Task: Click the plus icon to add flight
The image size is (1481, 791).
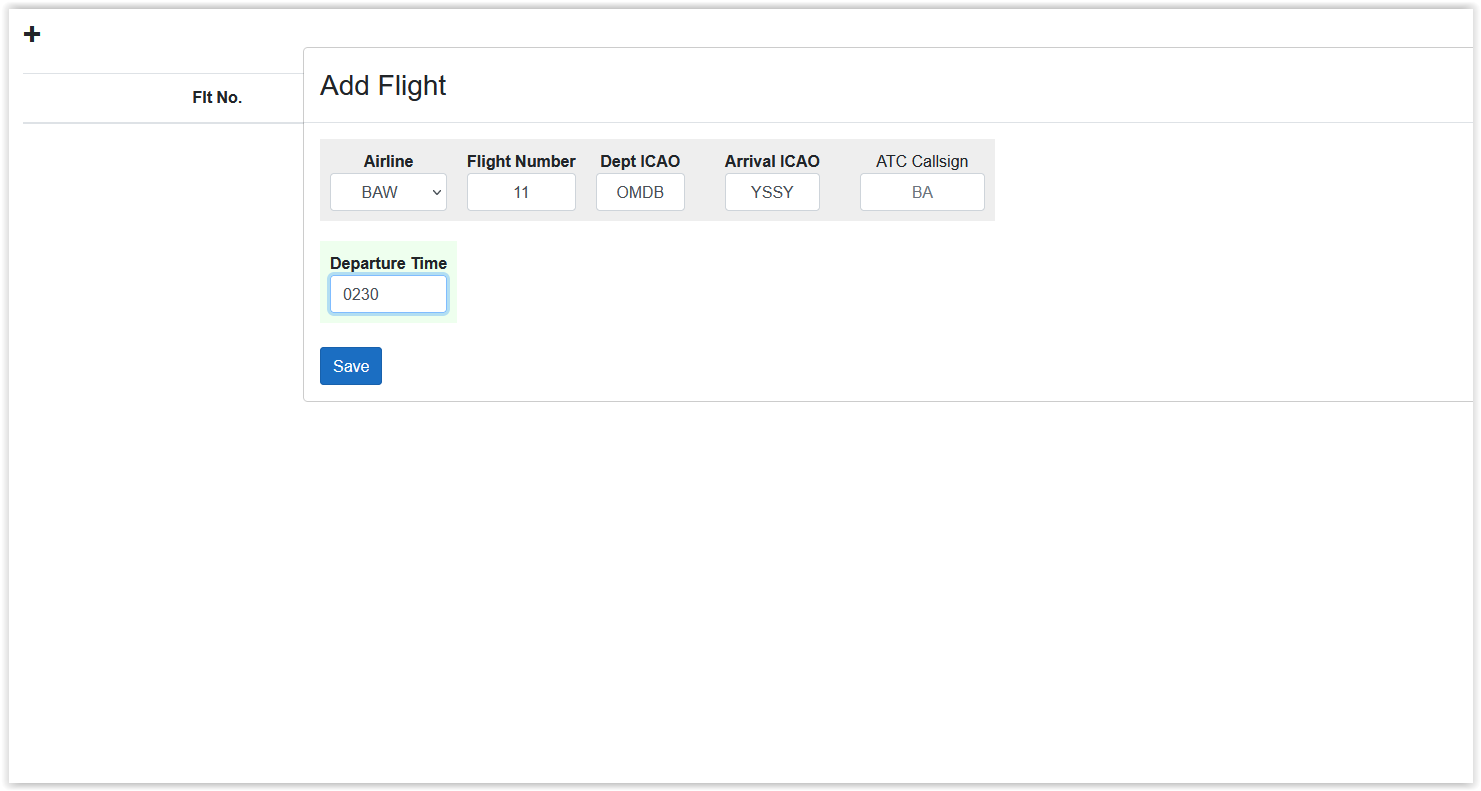Action: (32, 34)
